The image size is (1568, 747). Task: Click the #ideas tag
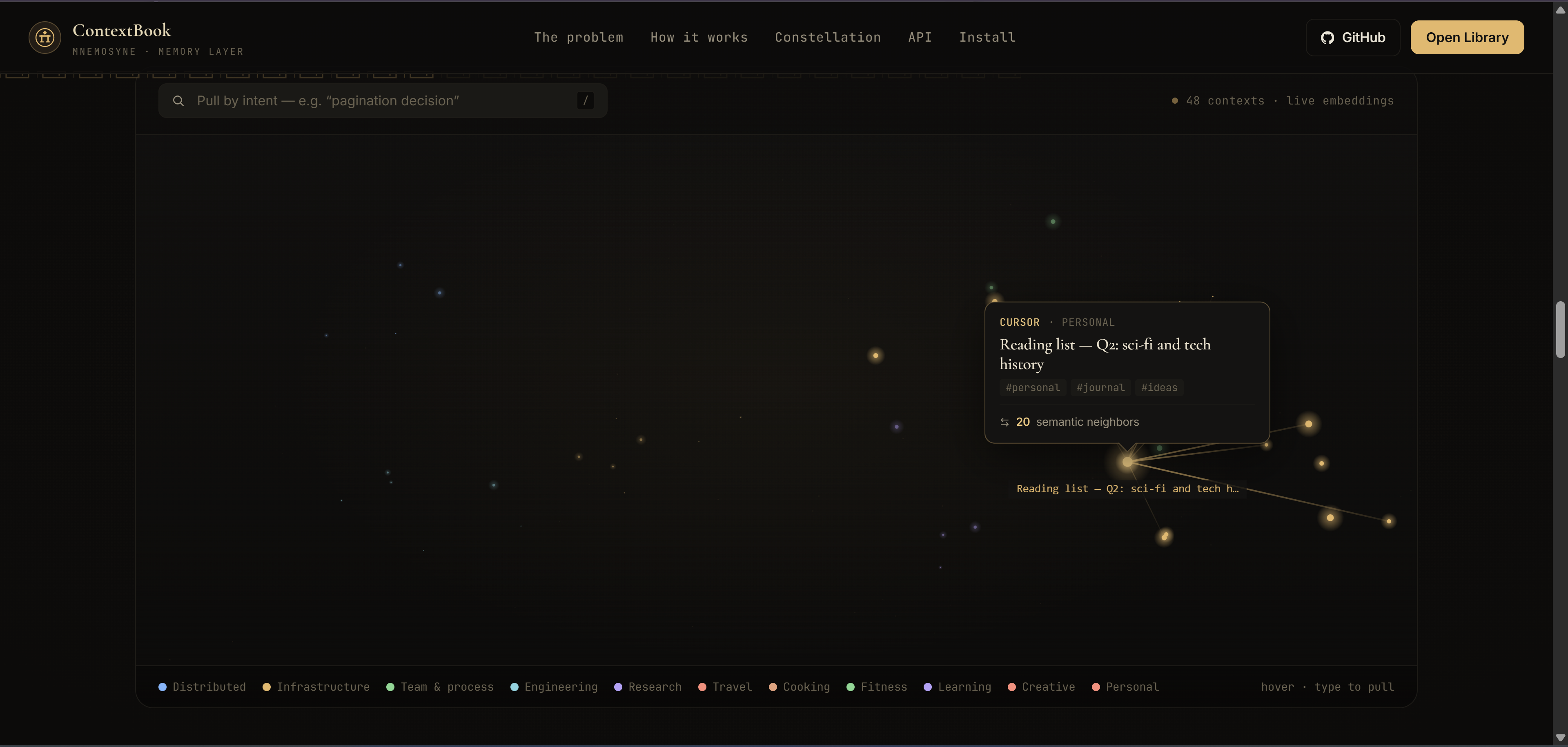[x=1159, y=387]
